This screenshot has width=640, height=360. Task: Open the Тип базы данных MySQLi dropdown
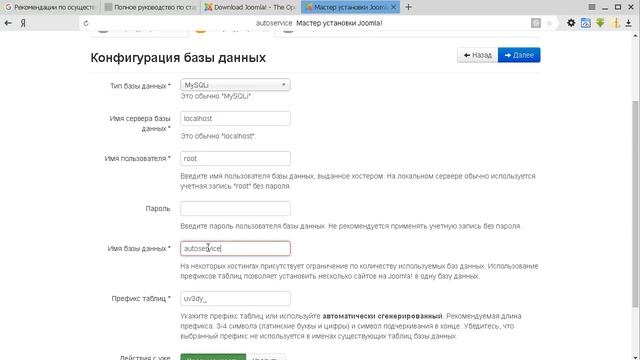point(235,85)
